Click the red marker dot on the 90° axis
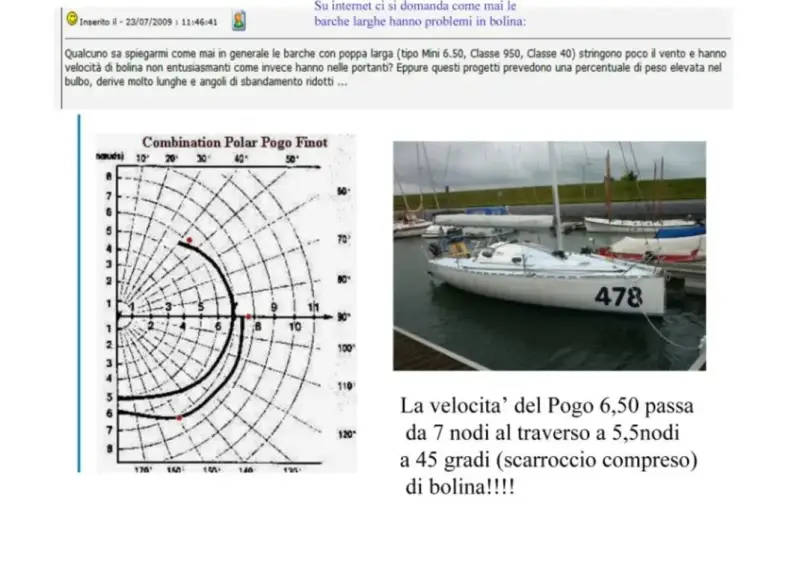Screen dimensions: 800x568 [x=248, y=317]
